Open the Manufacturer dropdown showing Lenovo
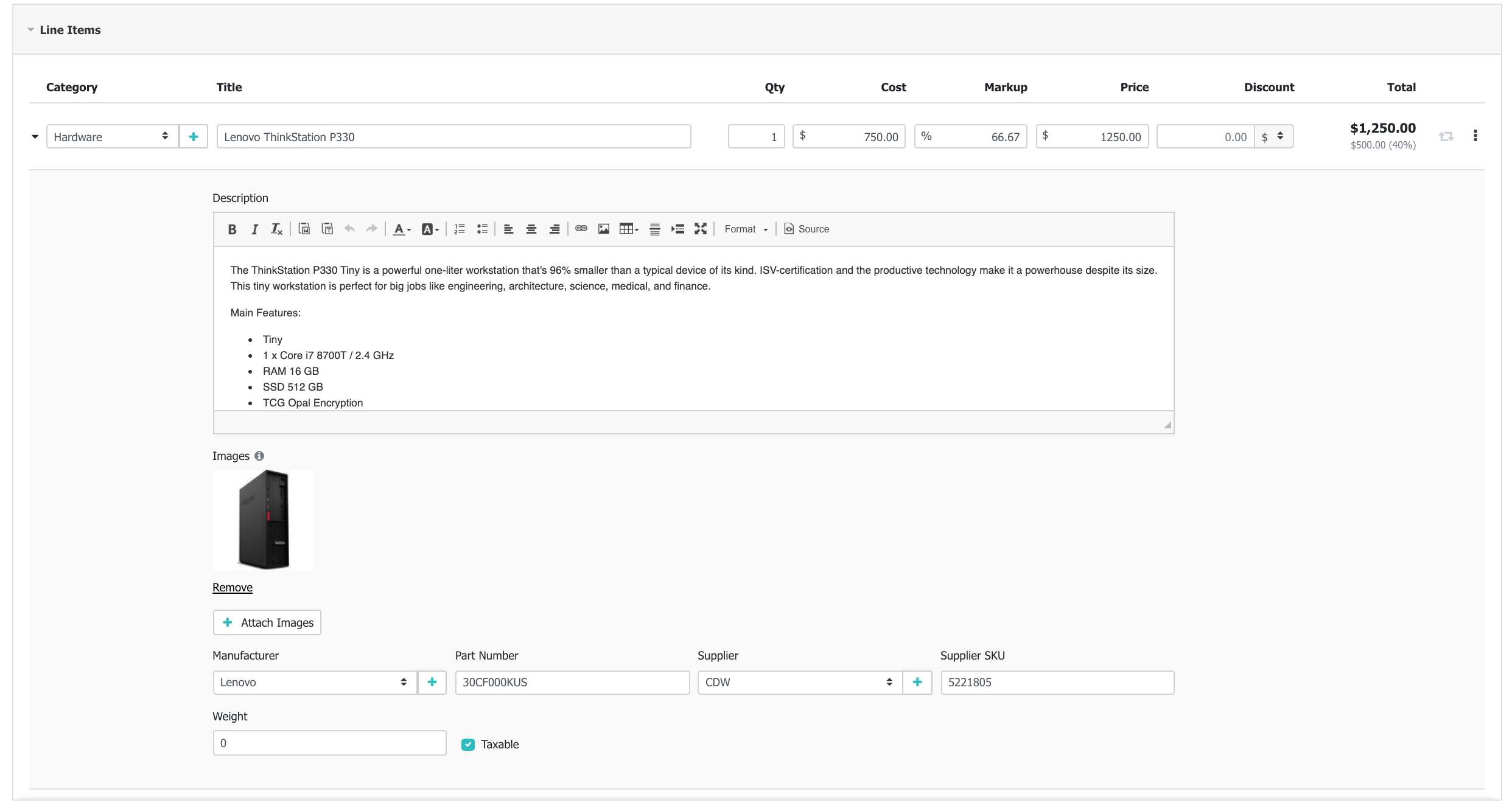The width and height of the screenshot is (1512, 808). coord(315,682)
